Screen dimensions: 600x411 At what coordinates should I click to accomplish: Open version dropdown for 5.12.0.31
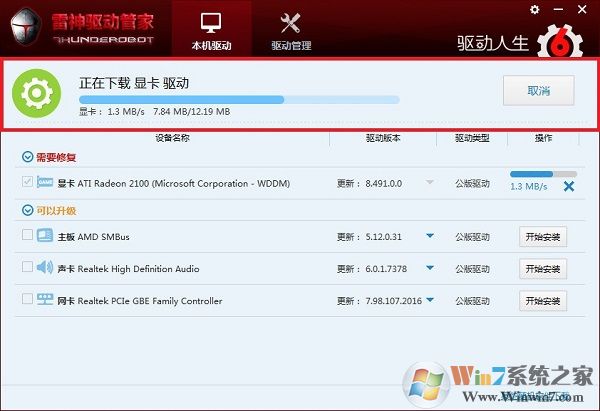click(x=430, y=236)
